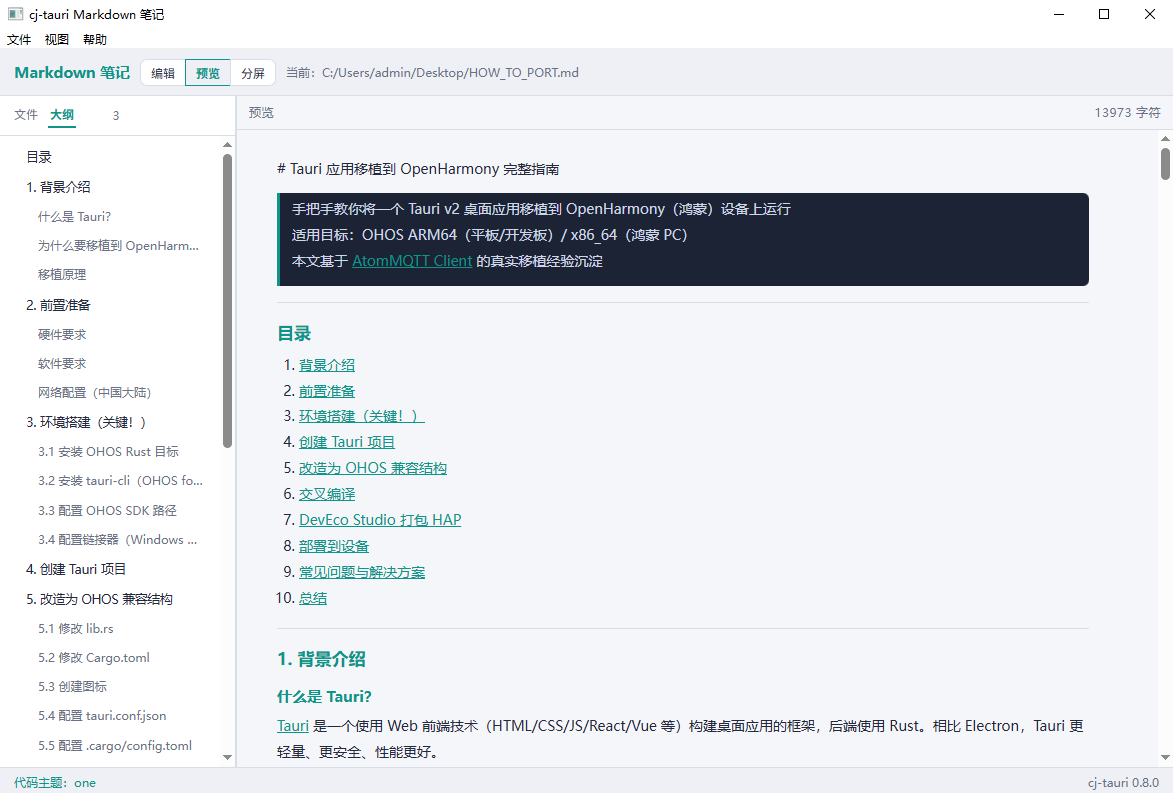Select outline item 什么是 Tauri?
The image size is (1173, 793).
pyautogui.click(x=74, y=216)
